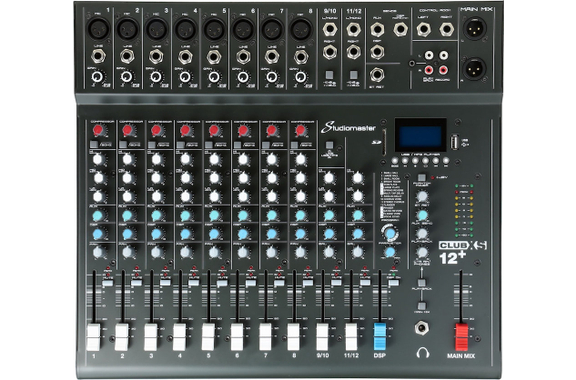Viewport: 576px width, 380px height.
Task: Adjust the channel 1 GAIN knob
Action: (98, 76)
